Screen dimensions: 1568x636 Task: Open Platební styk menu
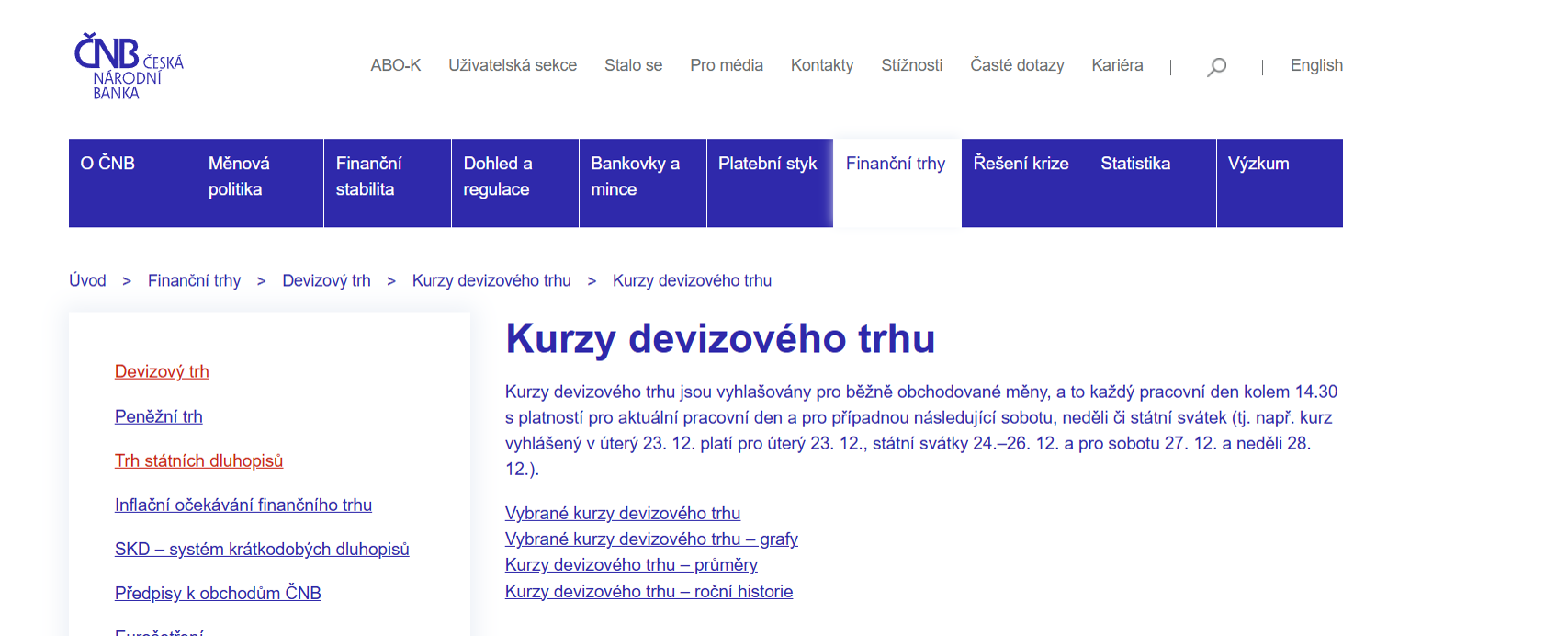coord(770,183)
